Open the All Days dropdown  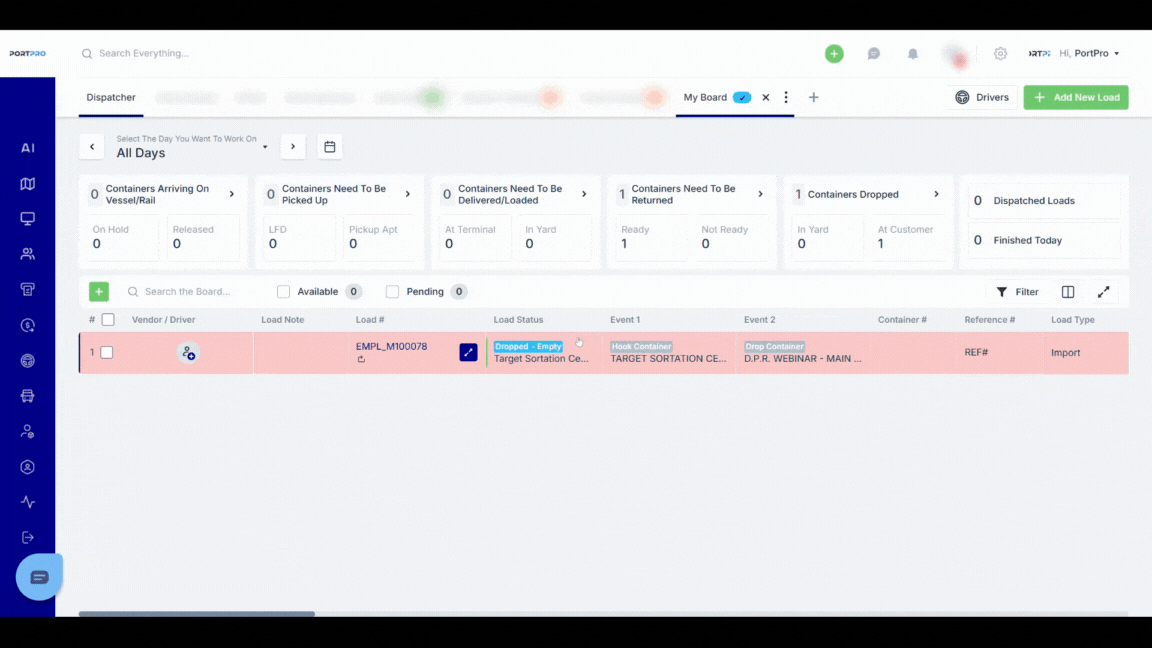[x=192, y=147]
